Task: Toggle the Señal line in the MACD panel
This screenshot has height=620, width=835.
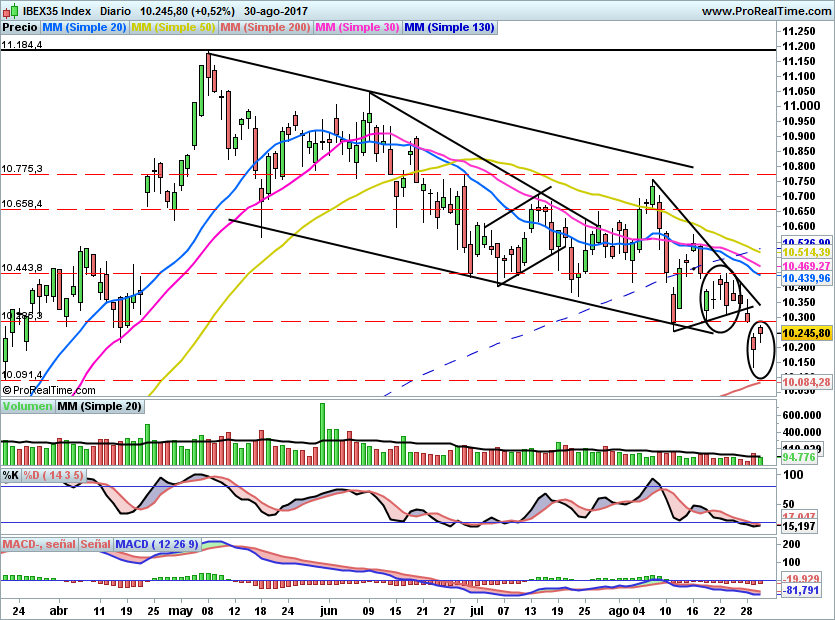Action: click(x=94, y=544)
